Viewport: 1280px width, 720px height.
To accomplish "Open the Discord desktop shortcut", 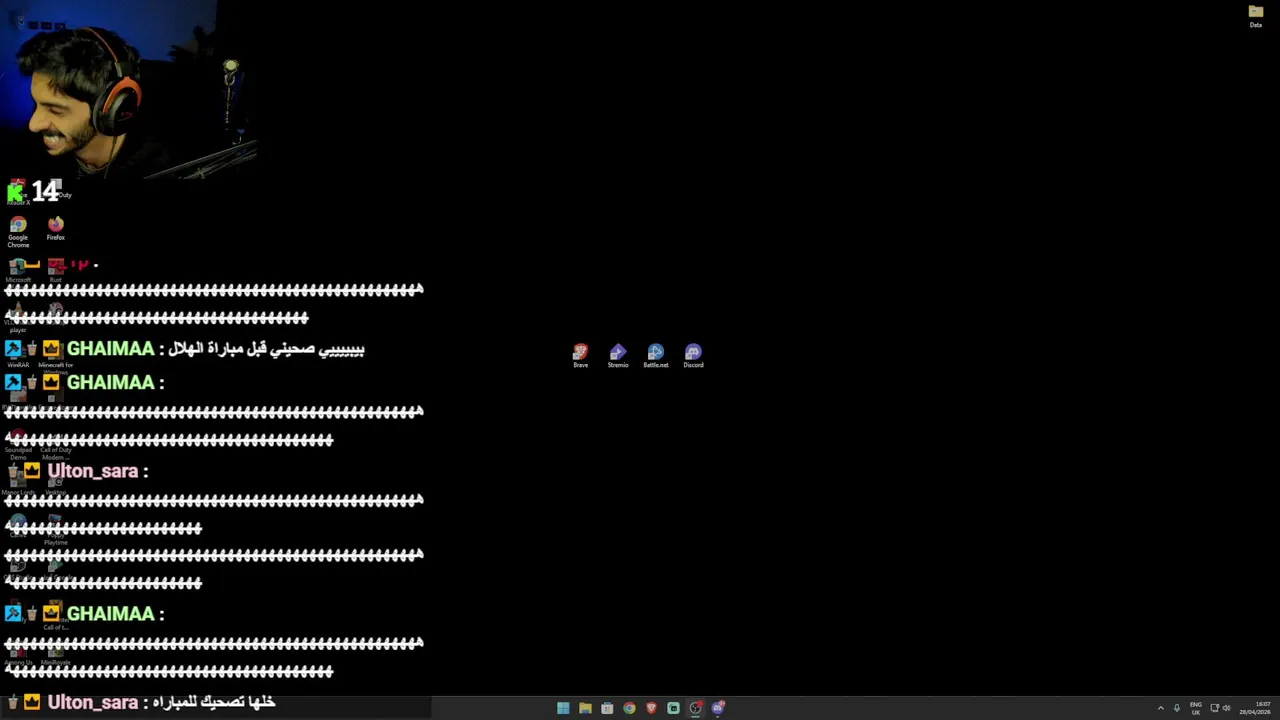I will 693,356.
